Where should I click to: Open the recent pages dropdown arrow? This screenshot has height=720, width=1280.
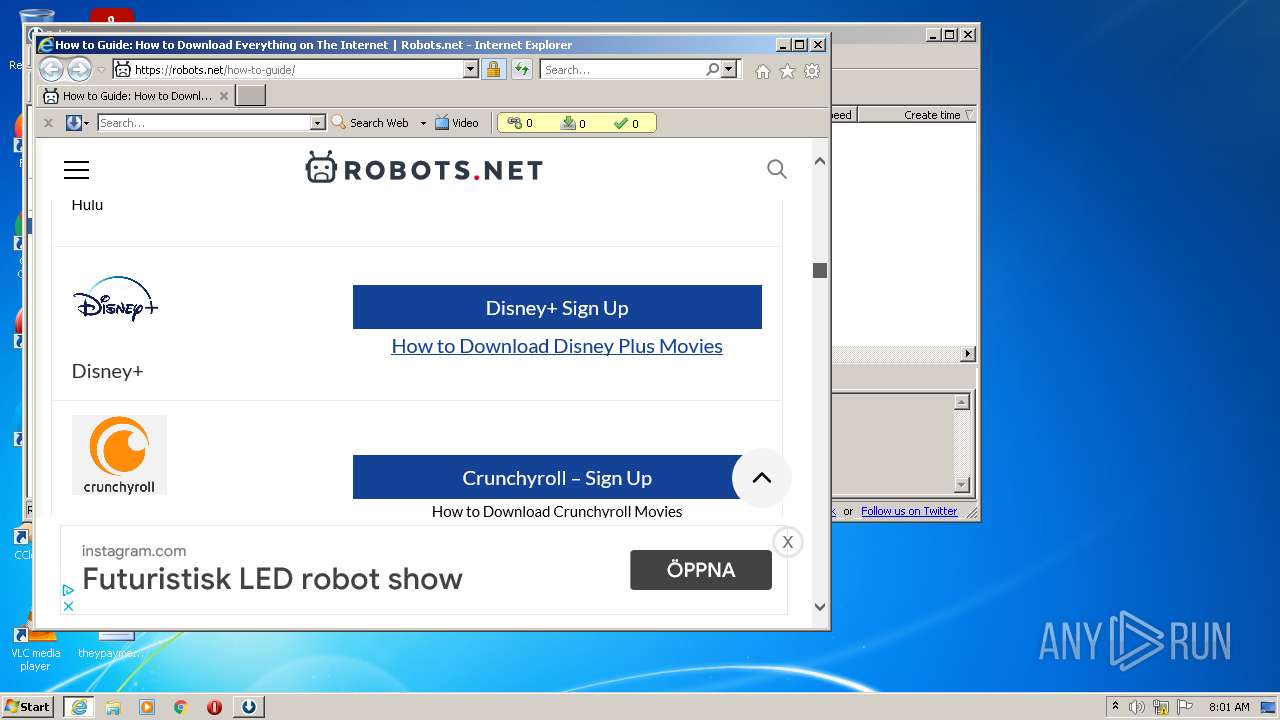pos(101,70)
